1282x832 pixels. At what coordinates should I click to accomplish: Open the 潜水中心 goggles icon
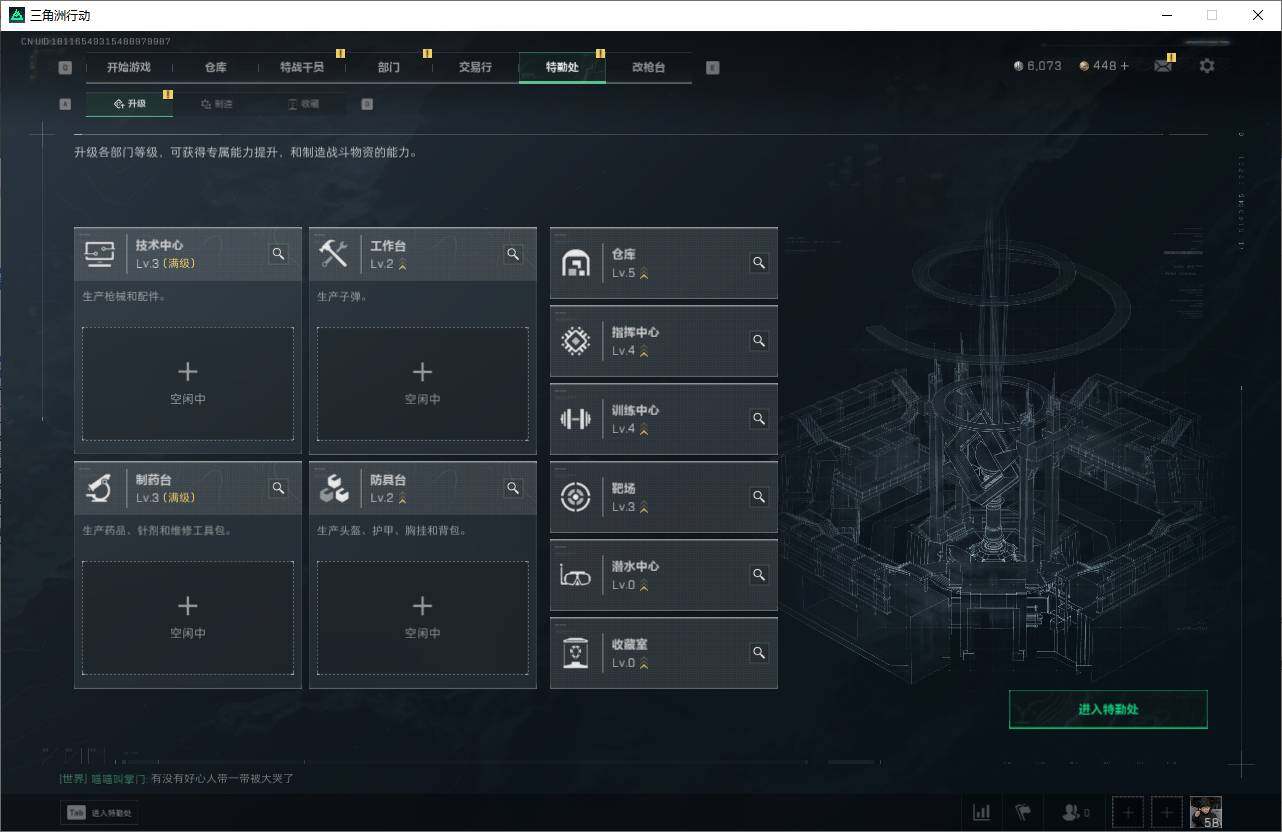click(x=575, y=575)
